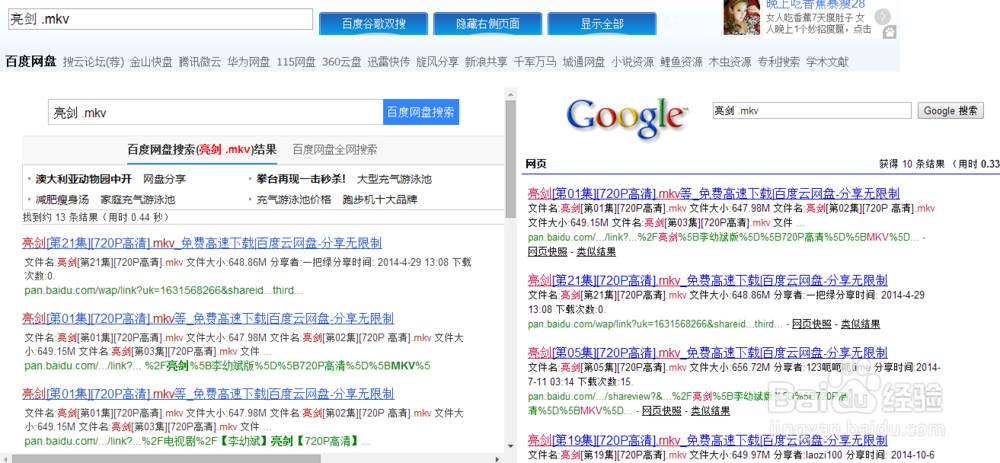The width and height of the screenshot is (1000, 463).
Task: Open 类似结果 under the 第21集 Google result
Action: point(860,324)
